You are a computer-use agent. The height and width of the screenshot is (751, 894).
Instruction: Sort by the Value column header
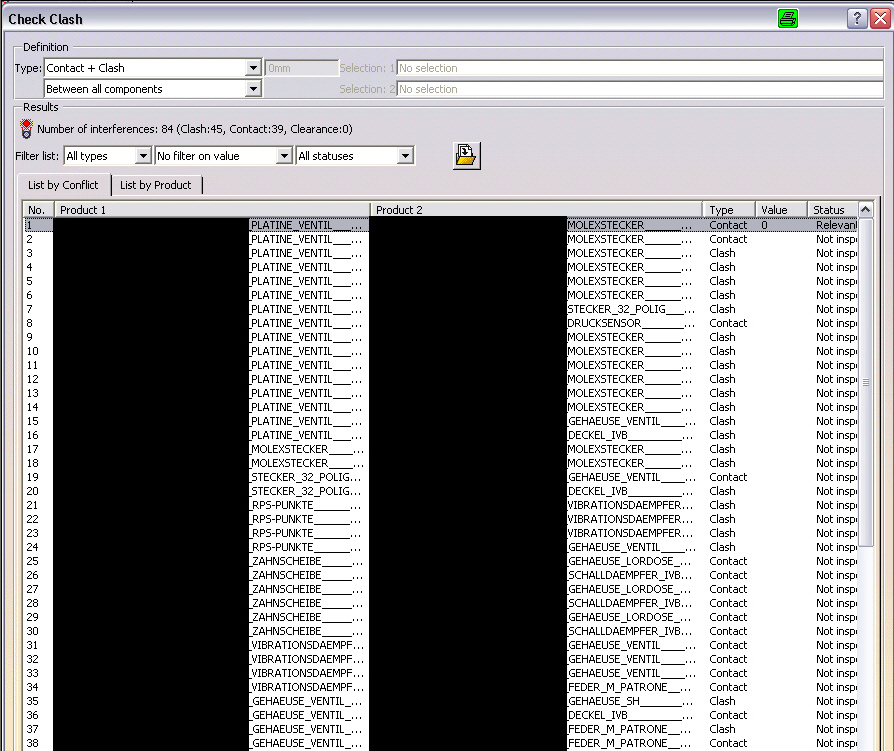point(781,210)
